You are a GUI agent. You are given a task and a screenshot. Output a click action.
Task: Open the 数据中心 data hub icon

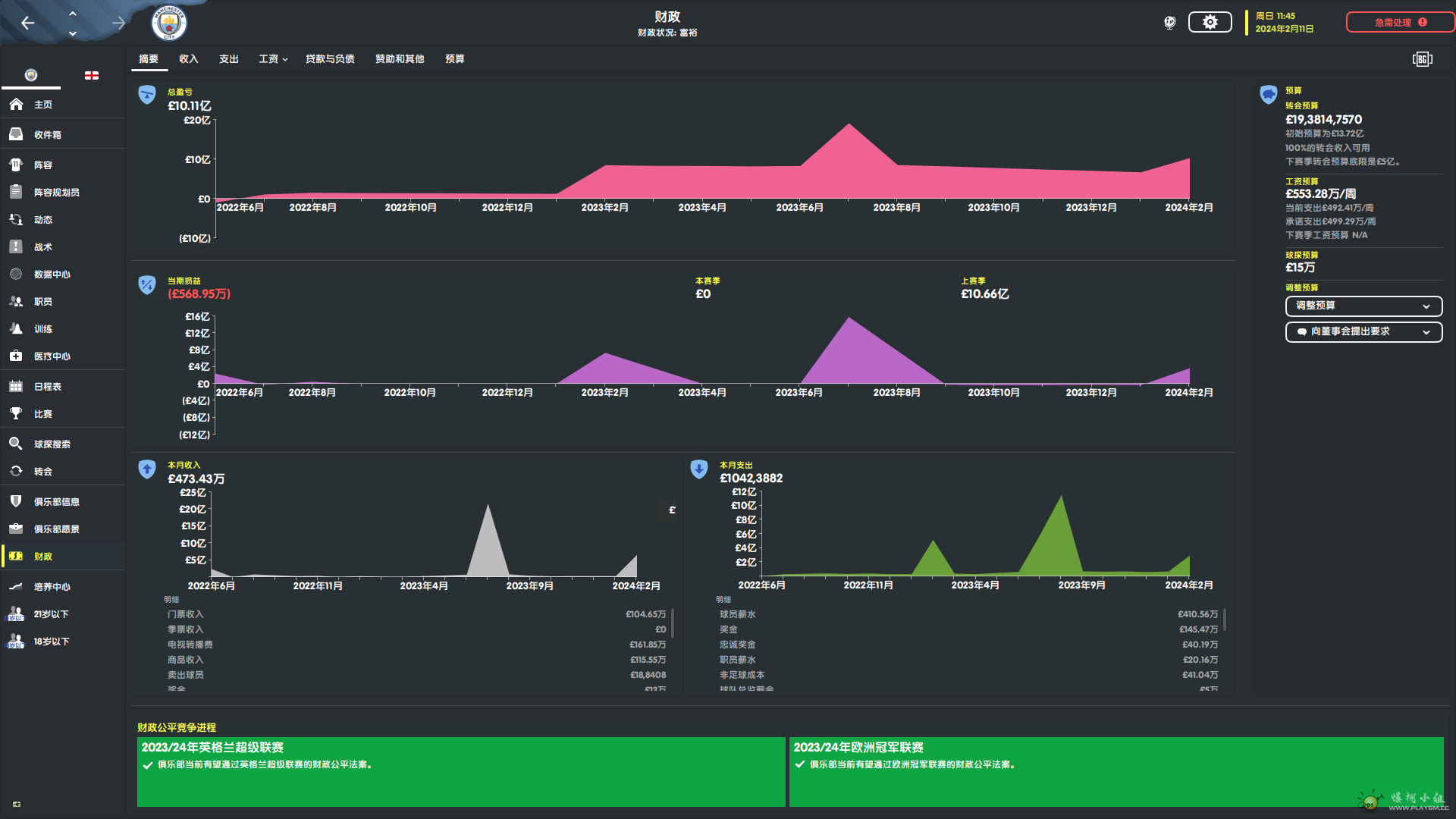(x=16, y=274)
